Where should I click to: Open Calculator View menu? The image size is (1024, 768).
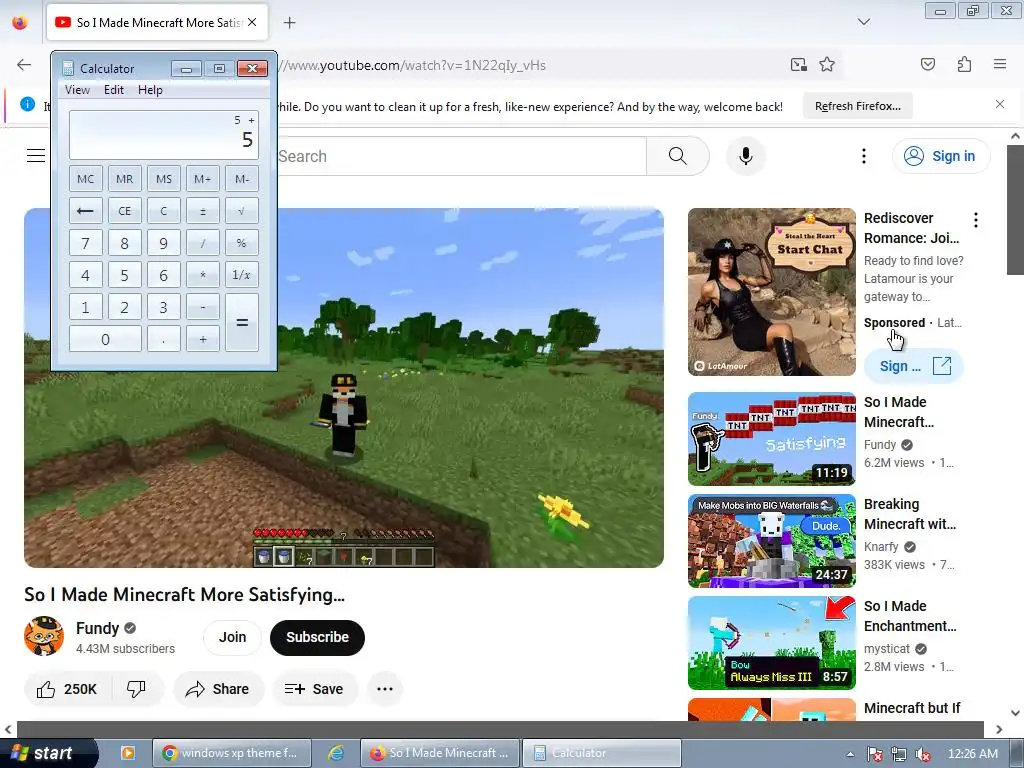click(77, 90)
